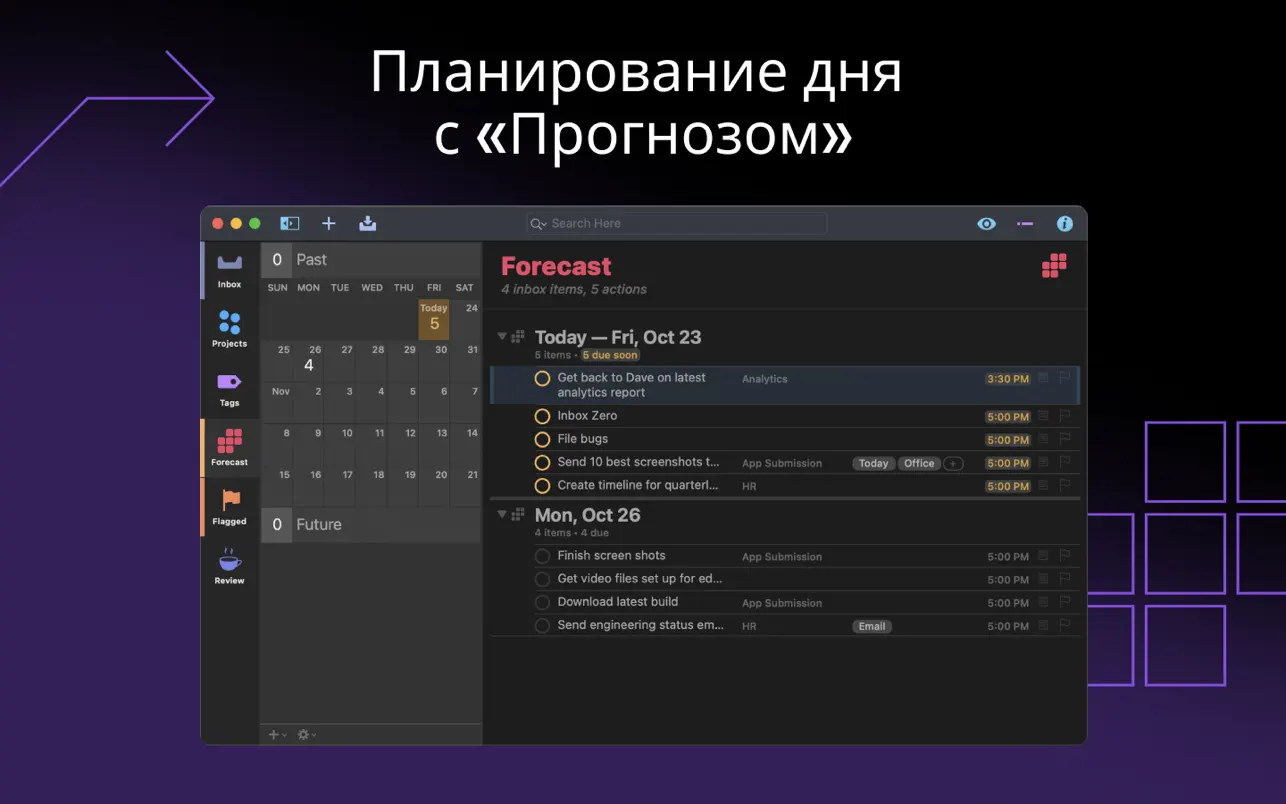The height and width of the screenshot is (804, 1286).
Task: Mark File bugs task as complete
Action: pyautogui.click(x=542, y=439)
